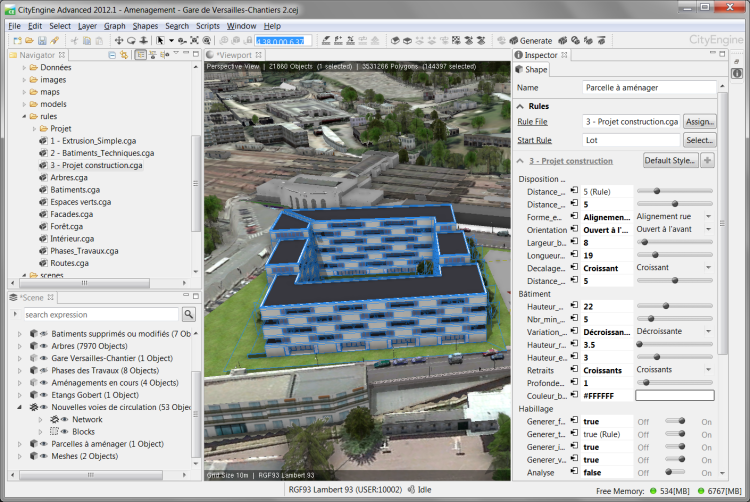Select the Shape tab in Inspector
The height and width of the screenshot is (502, 750).
[x=531, y=70]
